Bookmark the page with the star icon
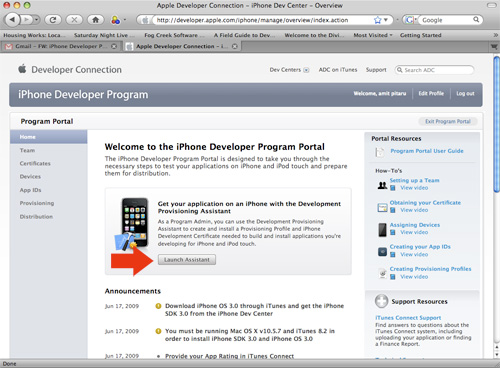The width and height of the screenshot is (500, 368). (377, 20)
